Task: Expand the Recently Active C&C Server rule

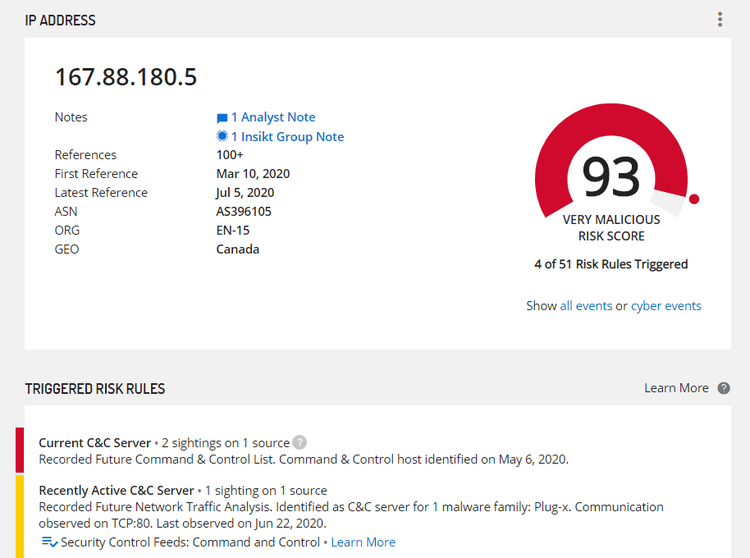Action: coord(116,490)
